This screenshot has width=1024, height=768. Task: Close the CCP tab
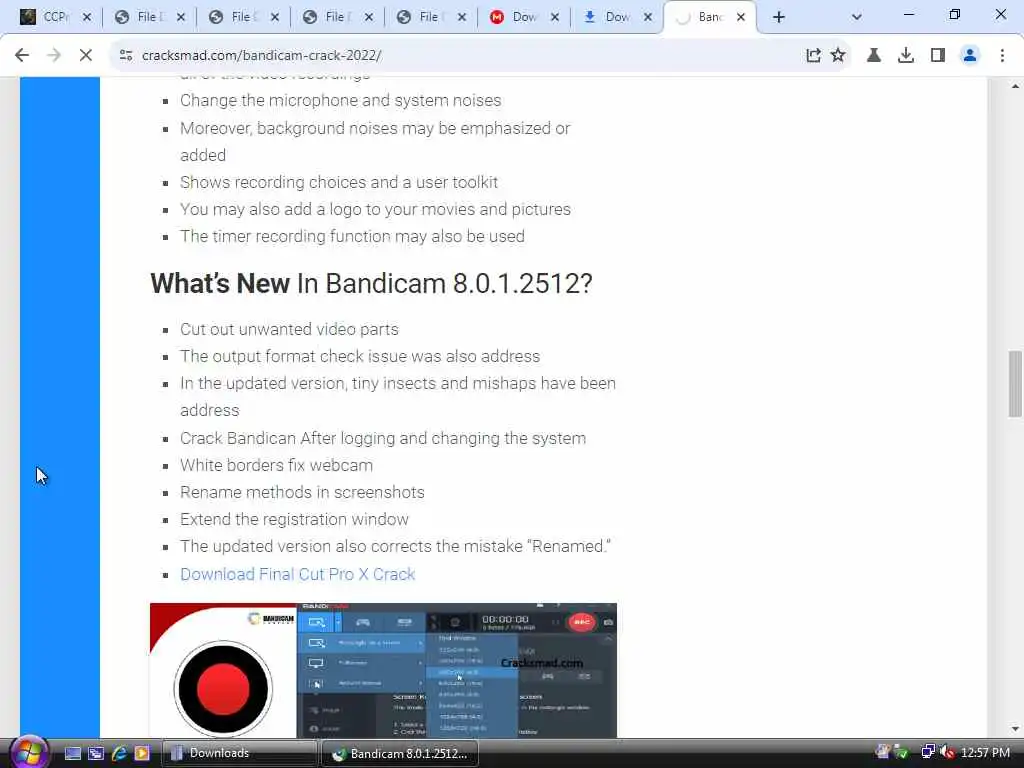coord(87,17)
